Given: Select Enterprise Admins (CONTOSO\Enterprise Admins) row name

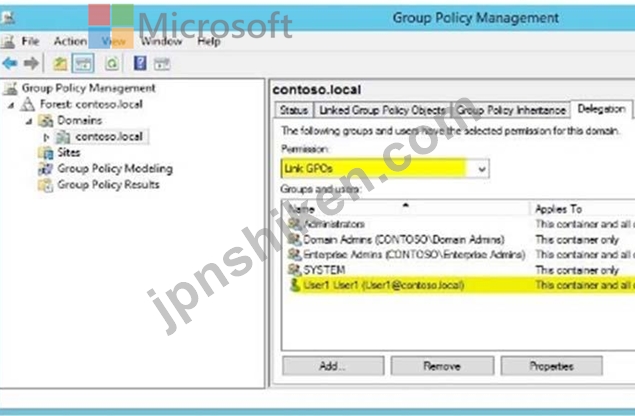Looking at the screenshot, I should pyautogui.click(x=414, y=254).
